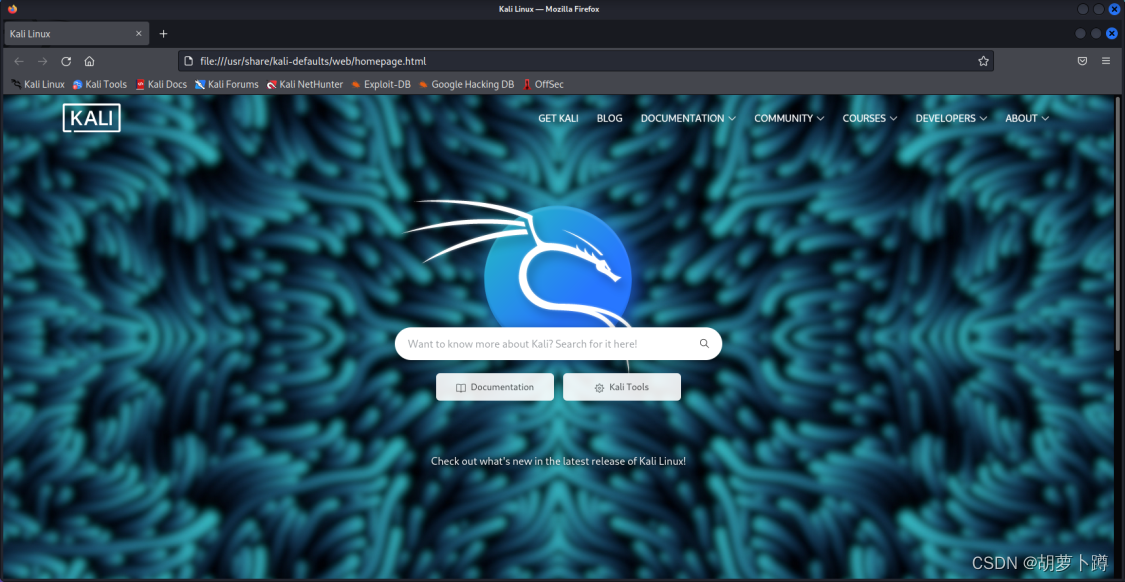Open the OffSec bookmark
The height and width of the screenshot is (582, 1125).
pos(543,85)
